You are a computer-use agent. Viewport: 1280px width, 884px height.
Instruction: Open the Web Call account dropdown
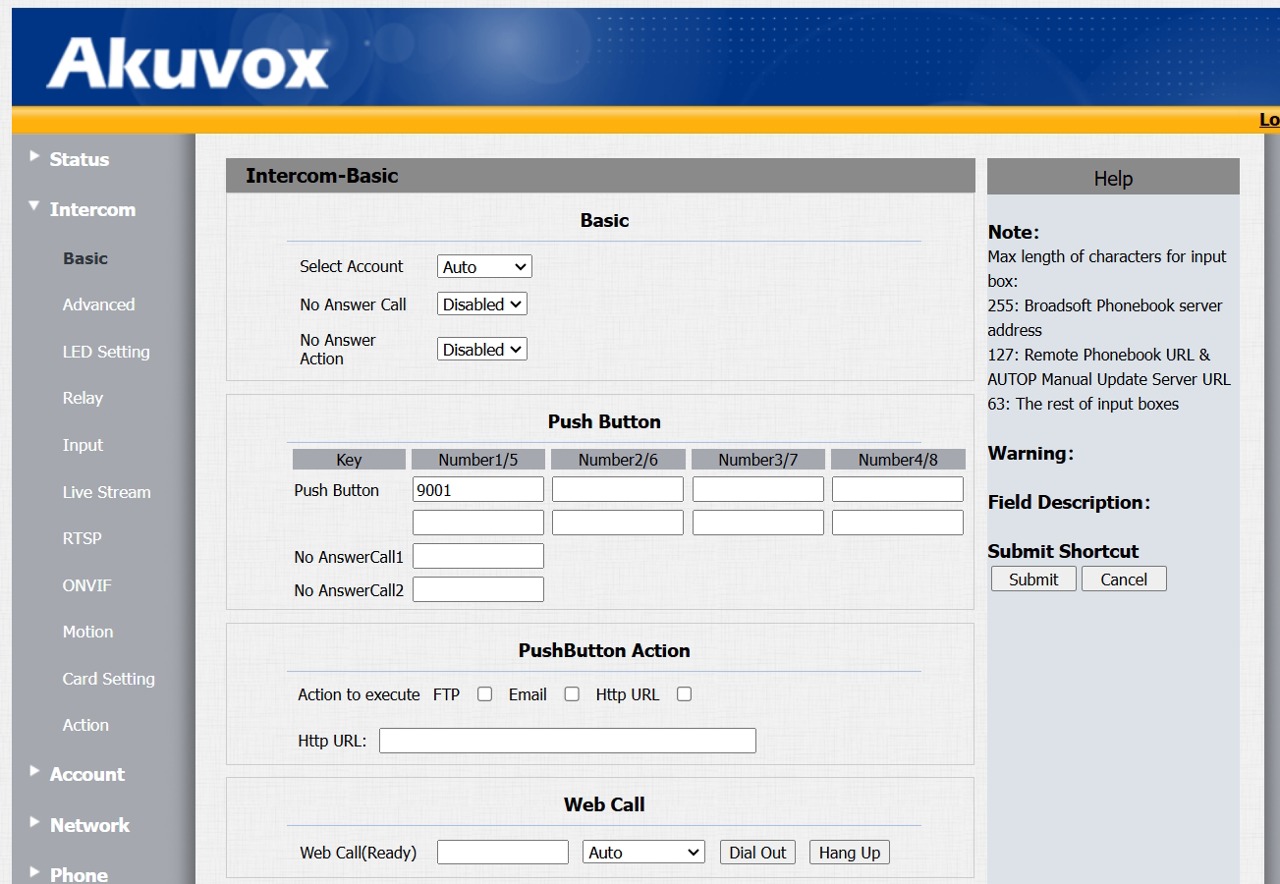[x=643, y=852]
